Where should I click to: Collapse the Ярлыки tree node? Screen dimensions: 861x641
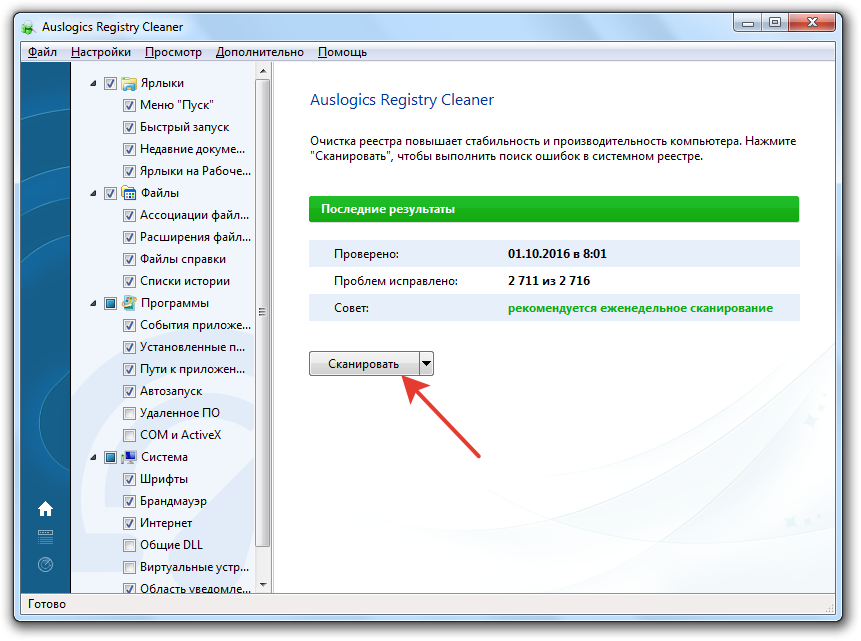(93, 83)
